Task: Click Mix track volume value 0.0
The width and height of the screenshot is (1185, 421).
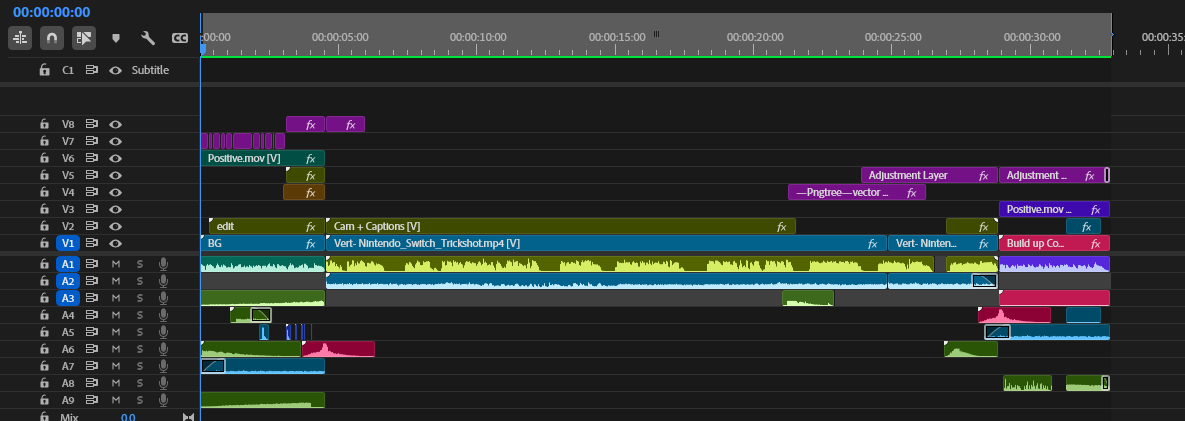Action: click(x=128, y=416)
